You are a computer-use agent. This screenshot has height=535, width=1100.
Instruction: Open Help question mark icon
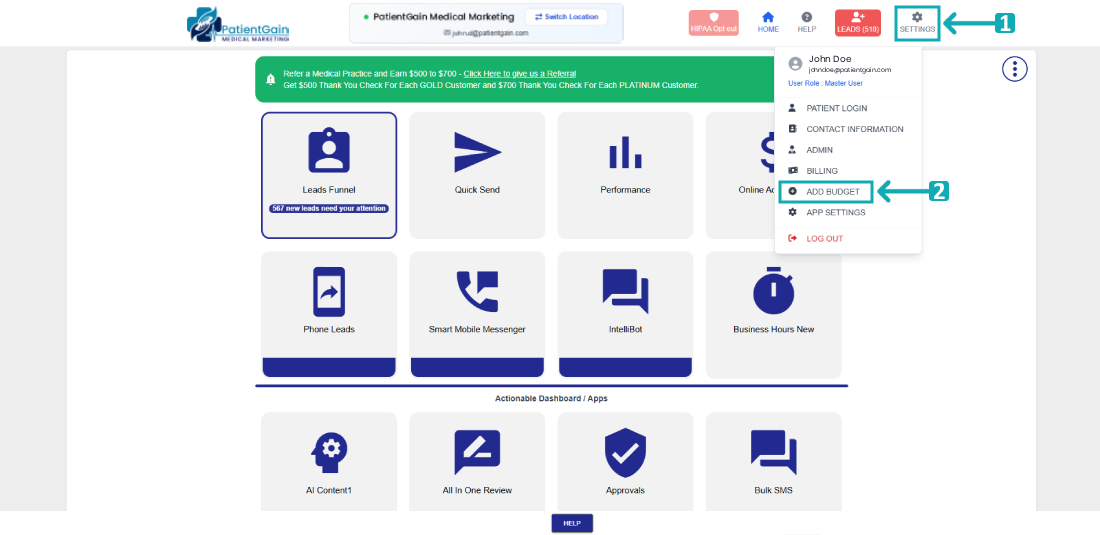(807, 22)
